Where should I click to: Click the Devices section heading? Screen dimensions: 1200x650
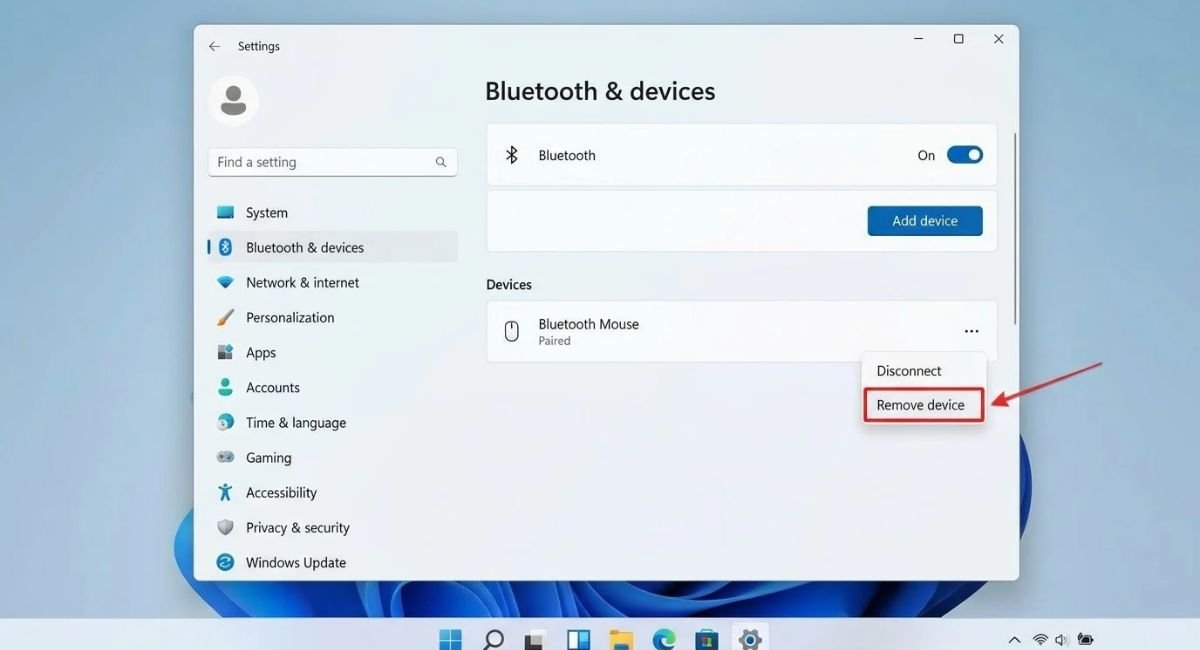(x=509, y=285)
